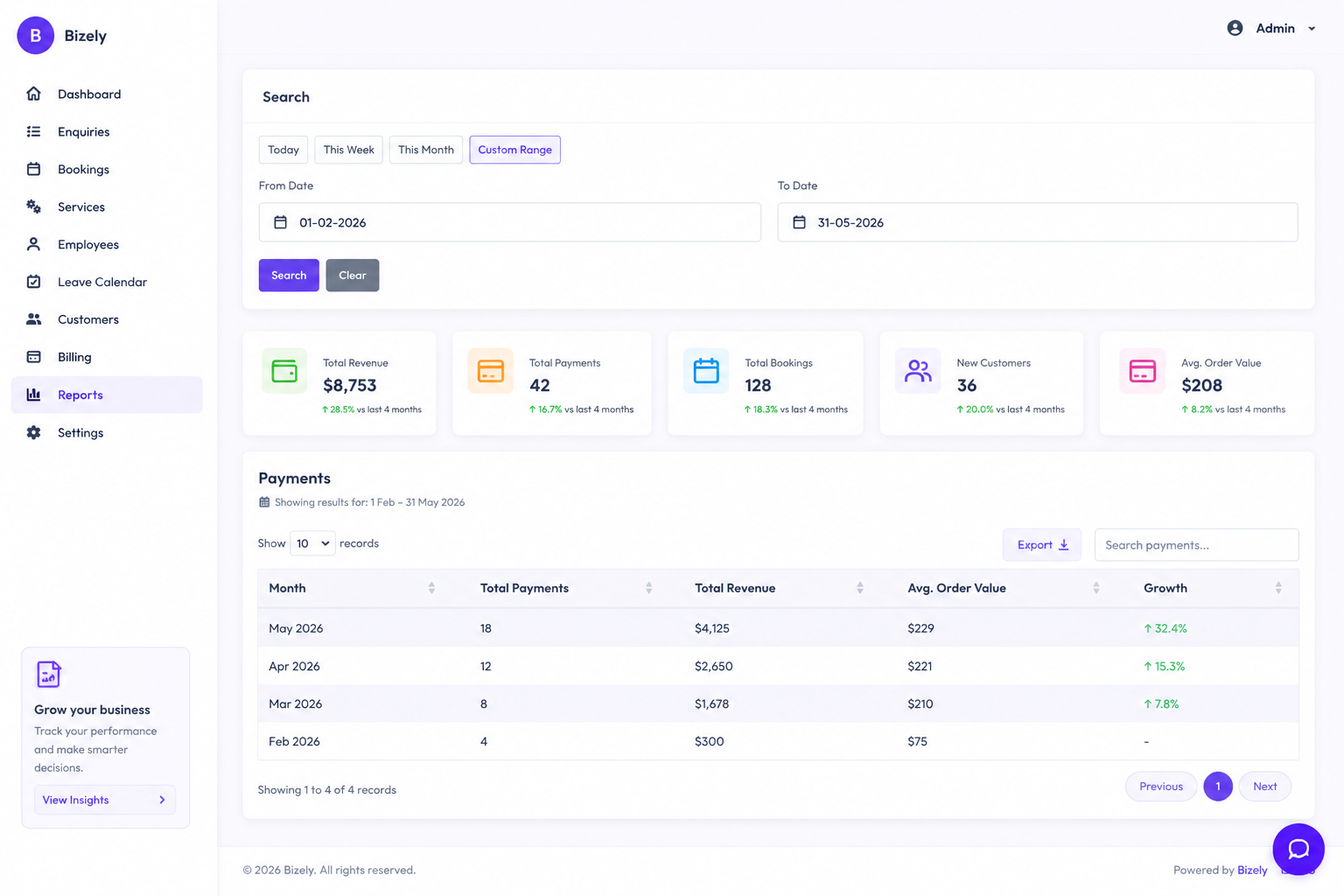Click the Bizely purple B logo

[x=35, y=35]
